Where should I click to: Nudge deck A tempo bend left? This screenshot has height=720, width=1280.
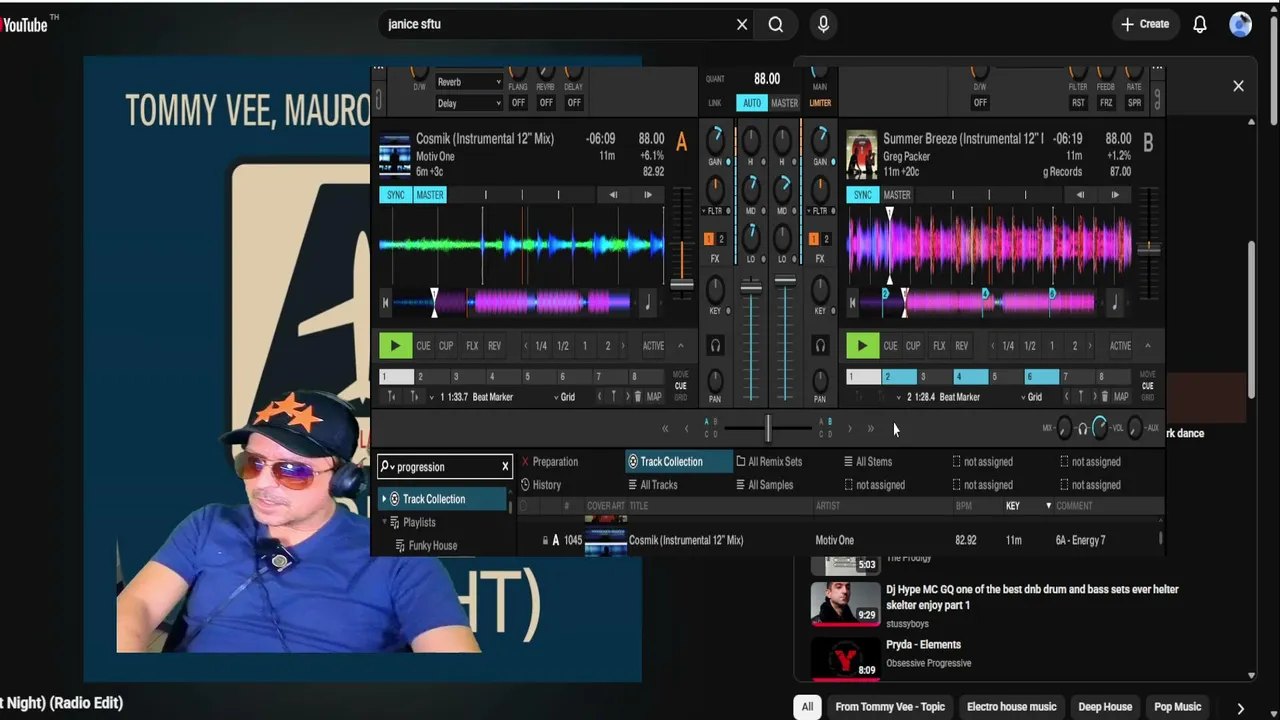tap(613, 195)
